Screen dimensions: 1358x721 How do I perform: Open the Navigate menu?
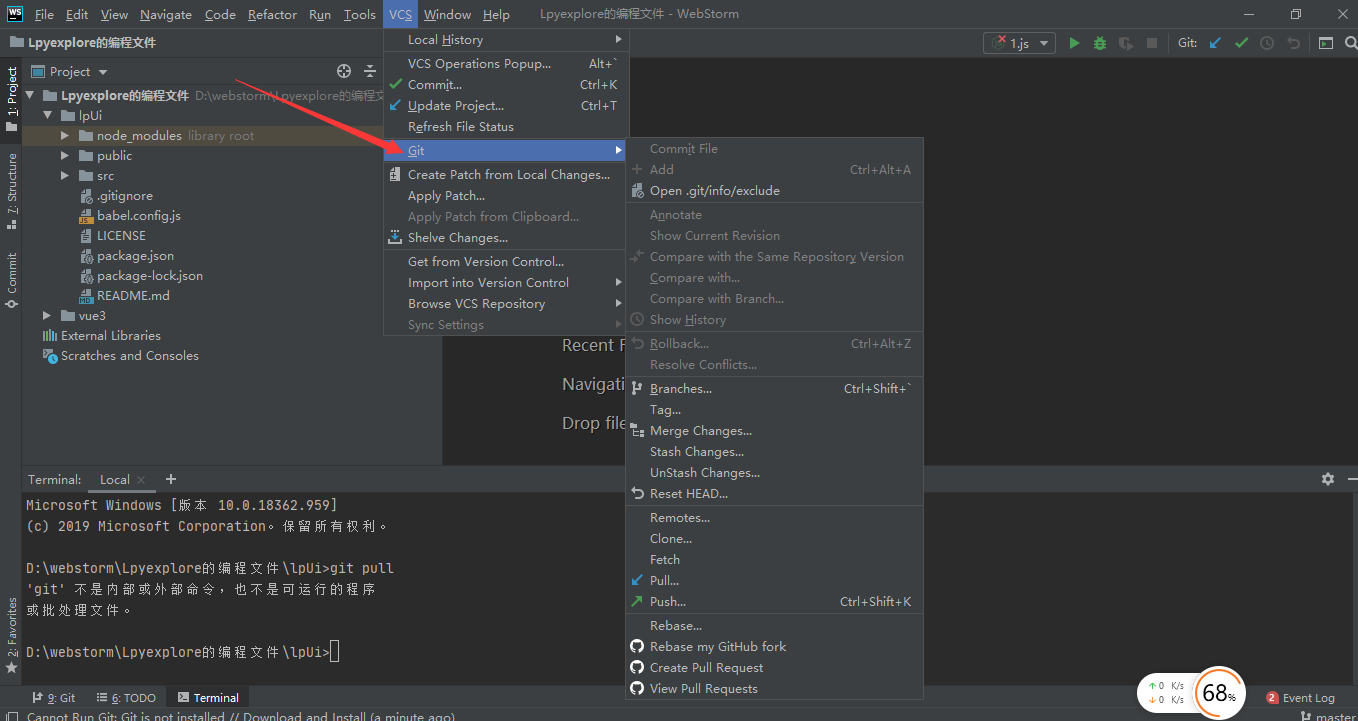pyautogui.click(x=166, y=14)
